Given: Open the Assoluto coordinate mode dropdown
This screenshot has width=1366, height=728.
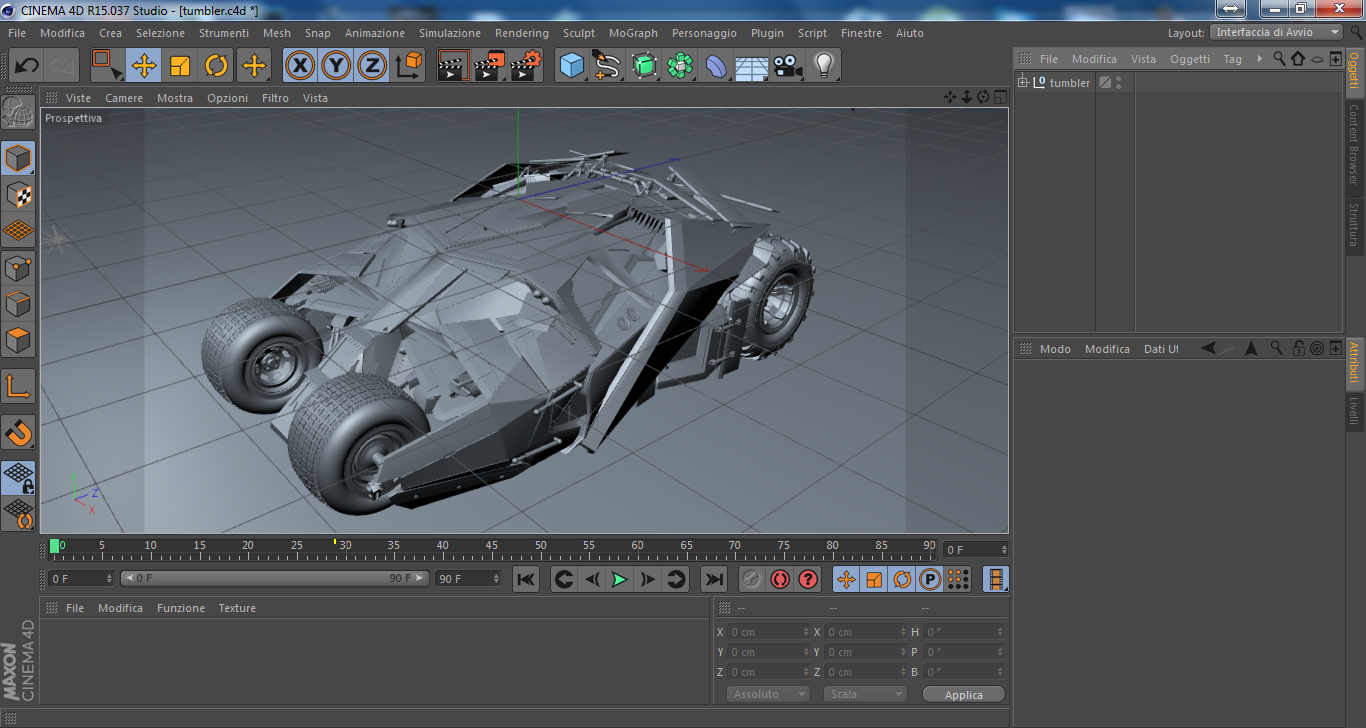Looking at the screenshot, I should click(x=767, y=694).
